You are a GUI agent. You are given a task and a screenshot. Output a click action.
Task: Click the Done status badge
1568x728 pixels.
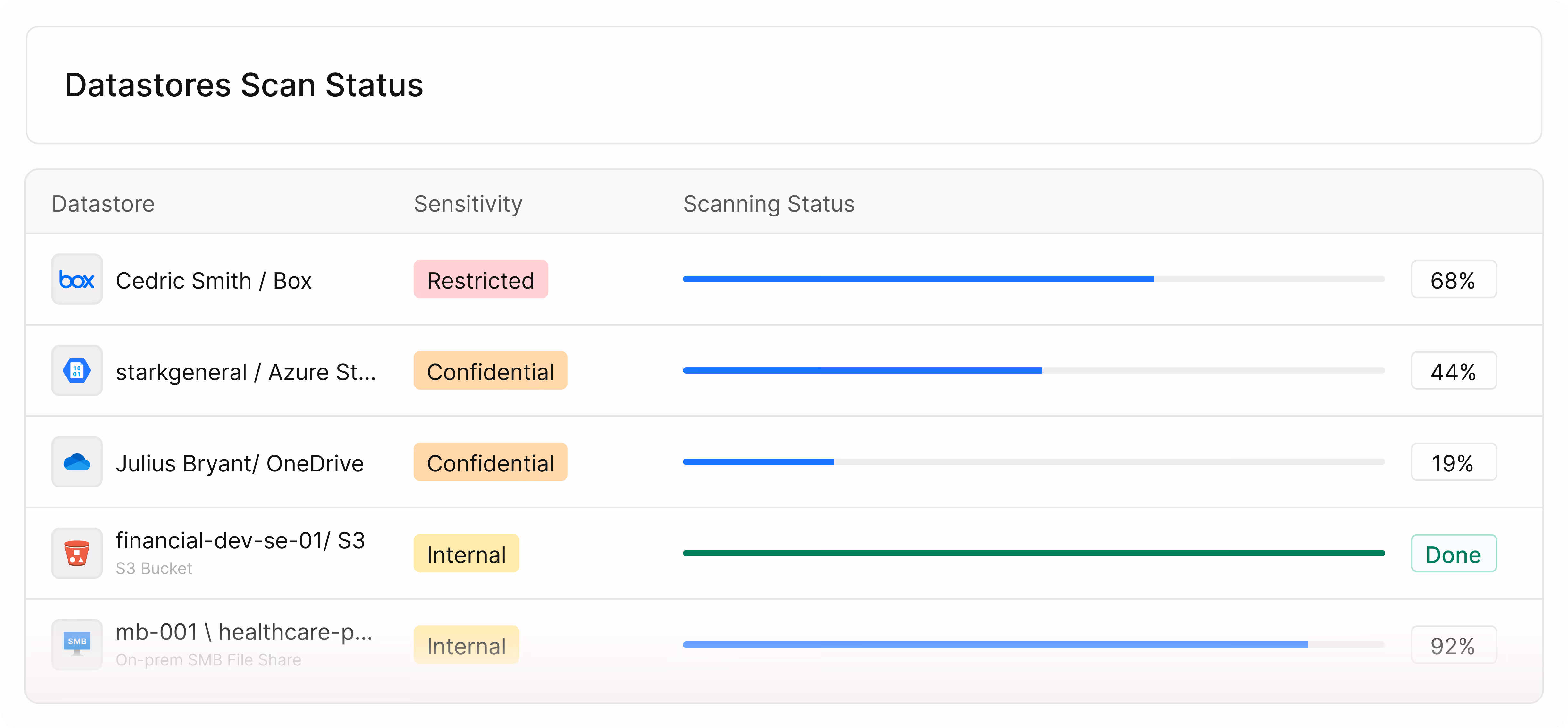(x=1453, y=554)
